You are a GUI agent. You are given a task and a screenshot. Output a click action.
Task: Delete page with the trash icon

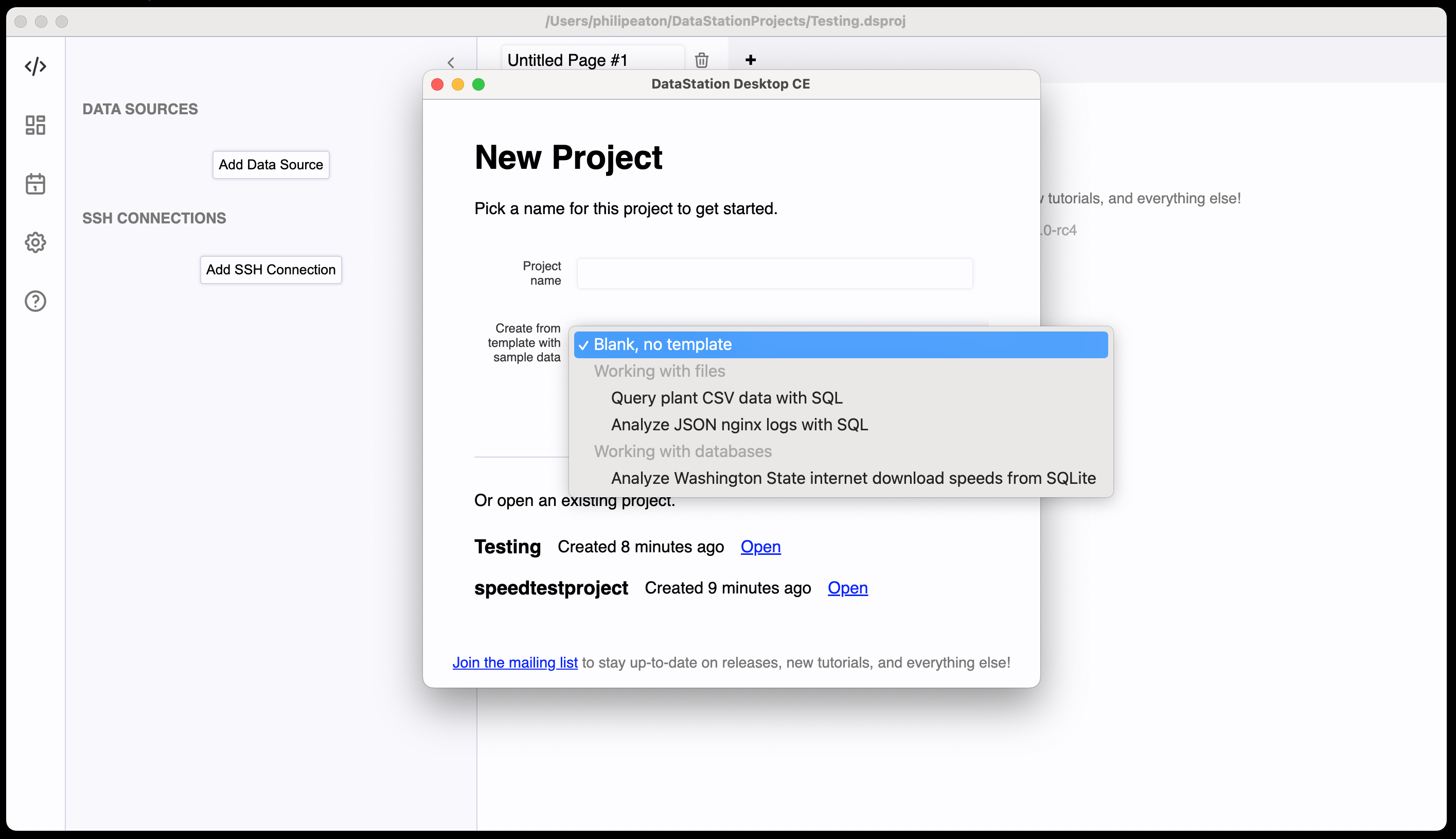701,60
